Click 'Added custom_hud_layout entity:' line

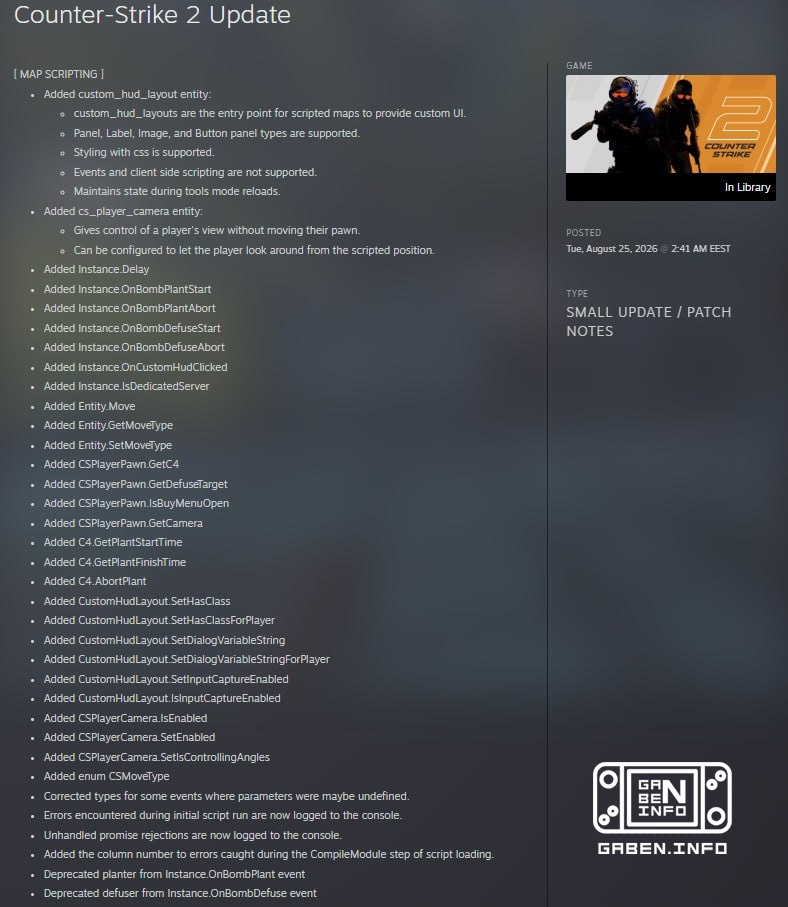click(x=127, y=94)
